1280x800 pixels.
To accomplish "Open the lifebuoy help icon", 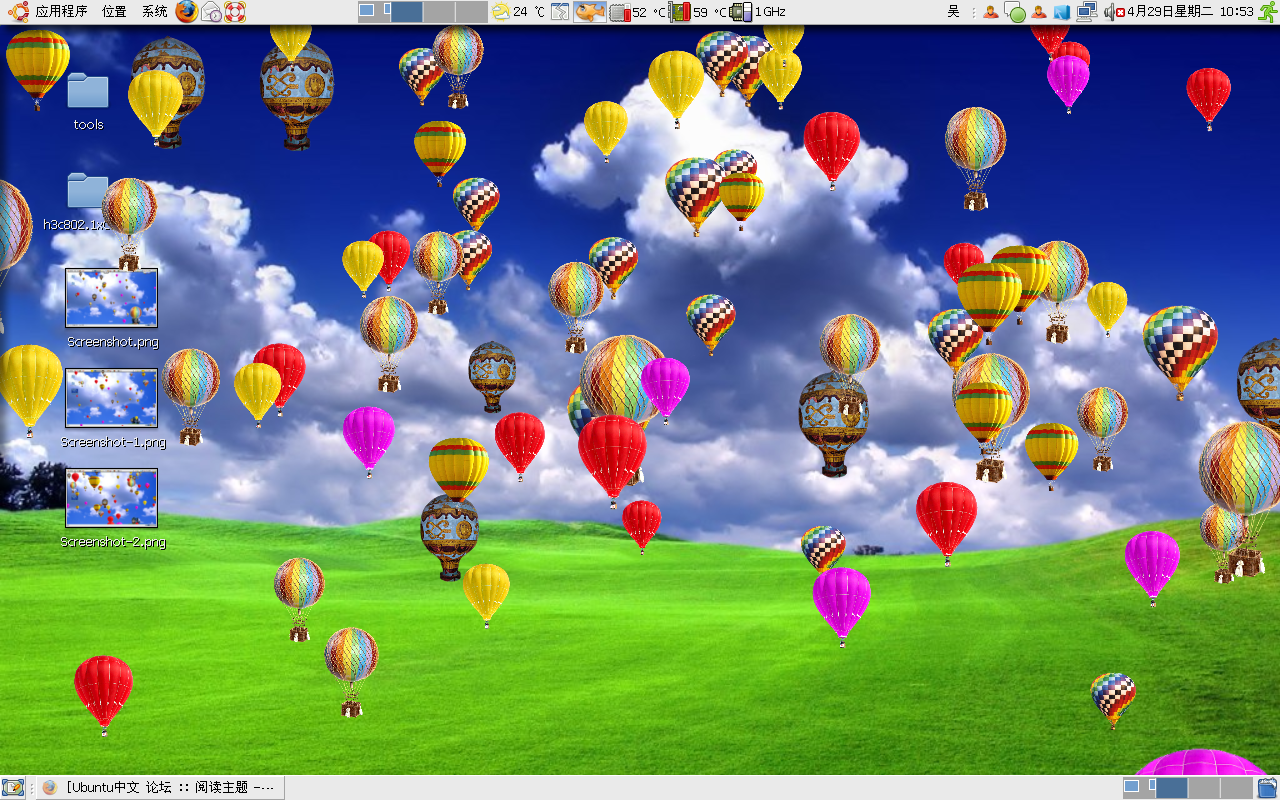I will coord(235,12).
